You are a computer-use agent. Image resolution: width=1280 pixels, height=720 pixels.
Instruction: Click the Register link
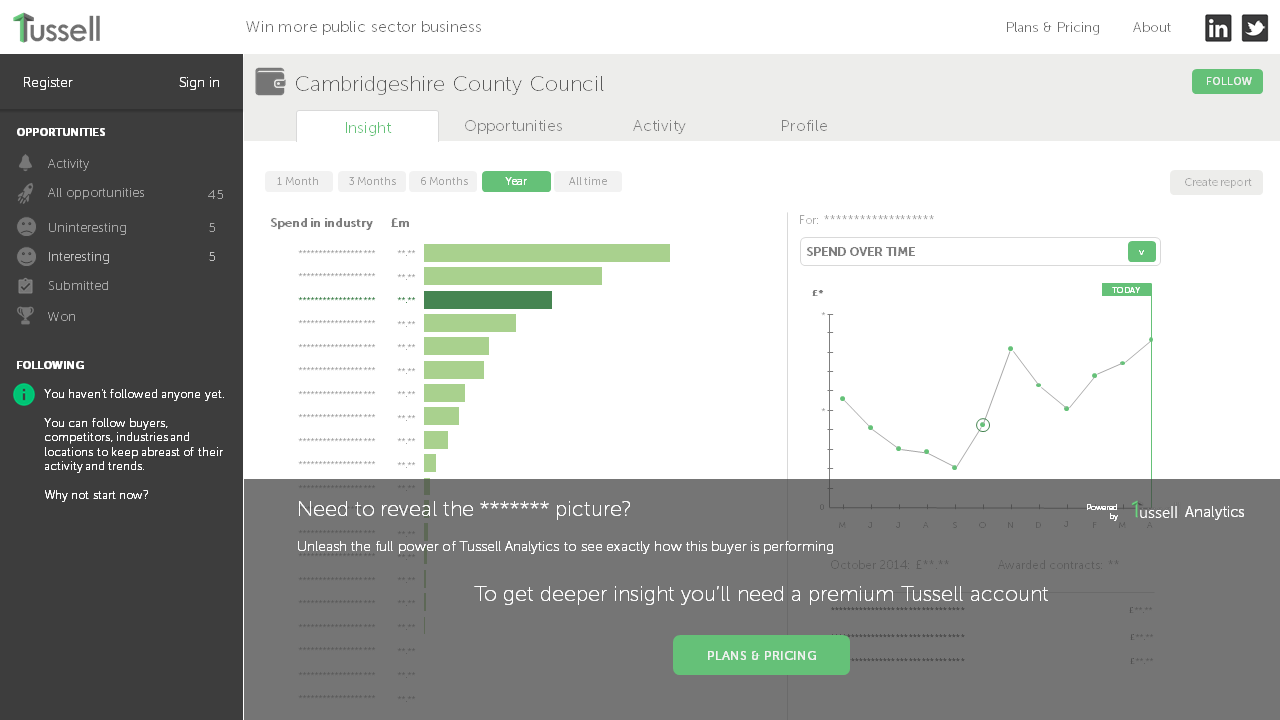48,82
